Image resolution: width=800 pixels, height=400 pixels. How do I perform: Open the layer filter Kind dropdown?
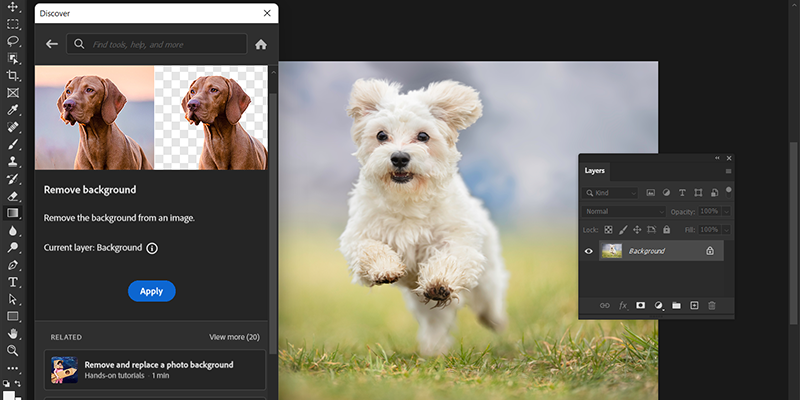pos(610,193)
